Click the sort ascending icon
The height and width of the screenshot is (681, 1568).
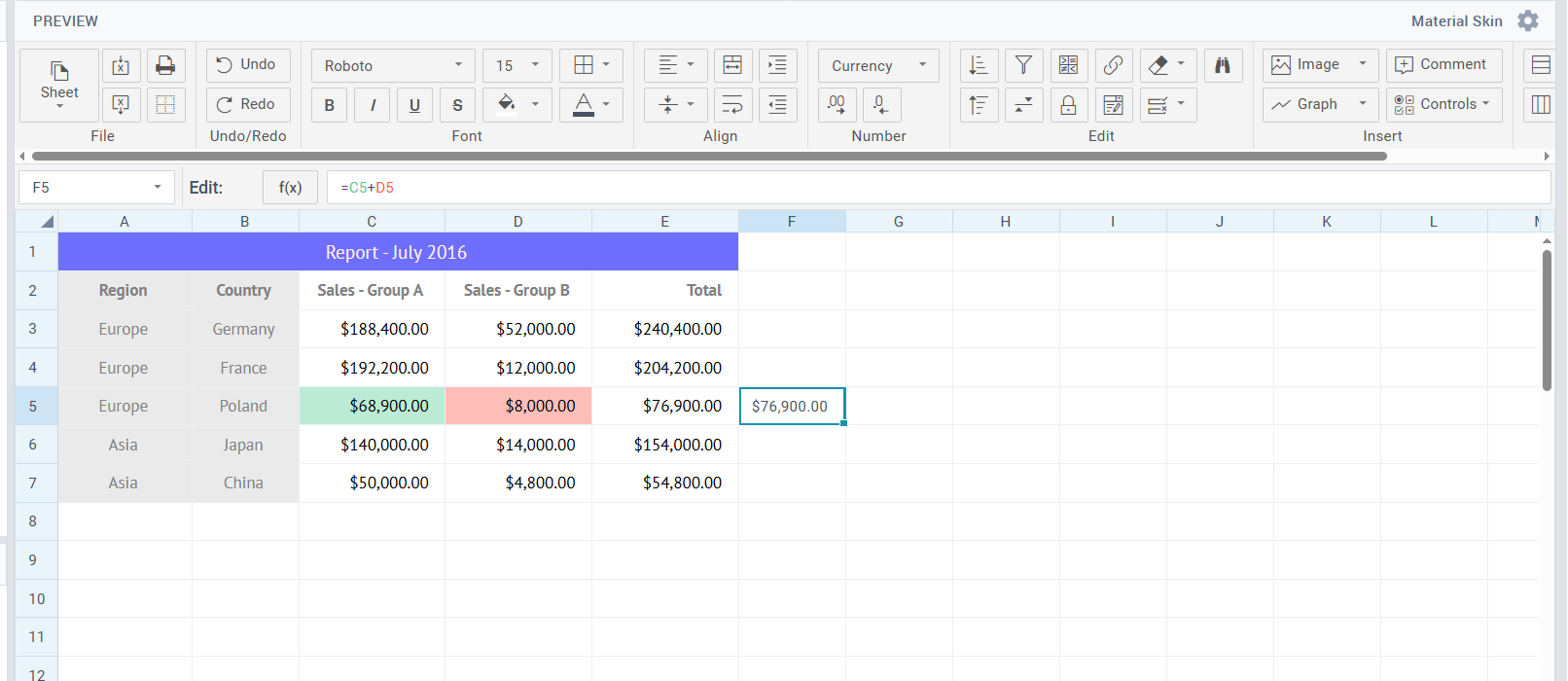[979, 65]
